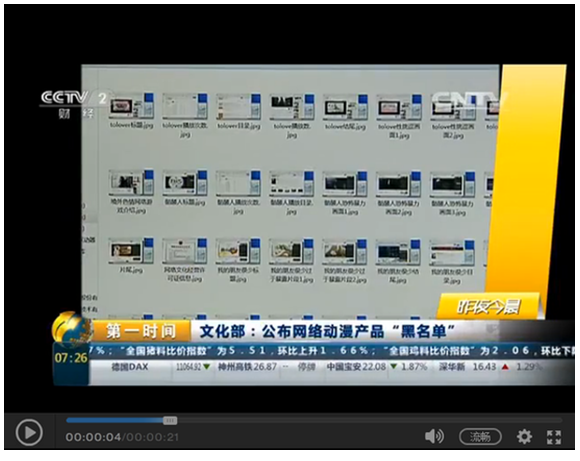Click the CNTV watermark logo

point(469,101)
